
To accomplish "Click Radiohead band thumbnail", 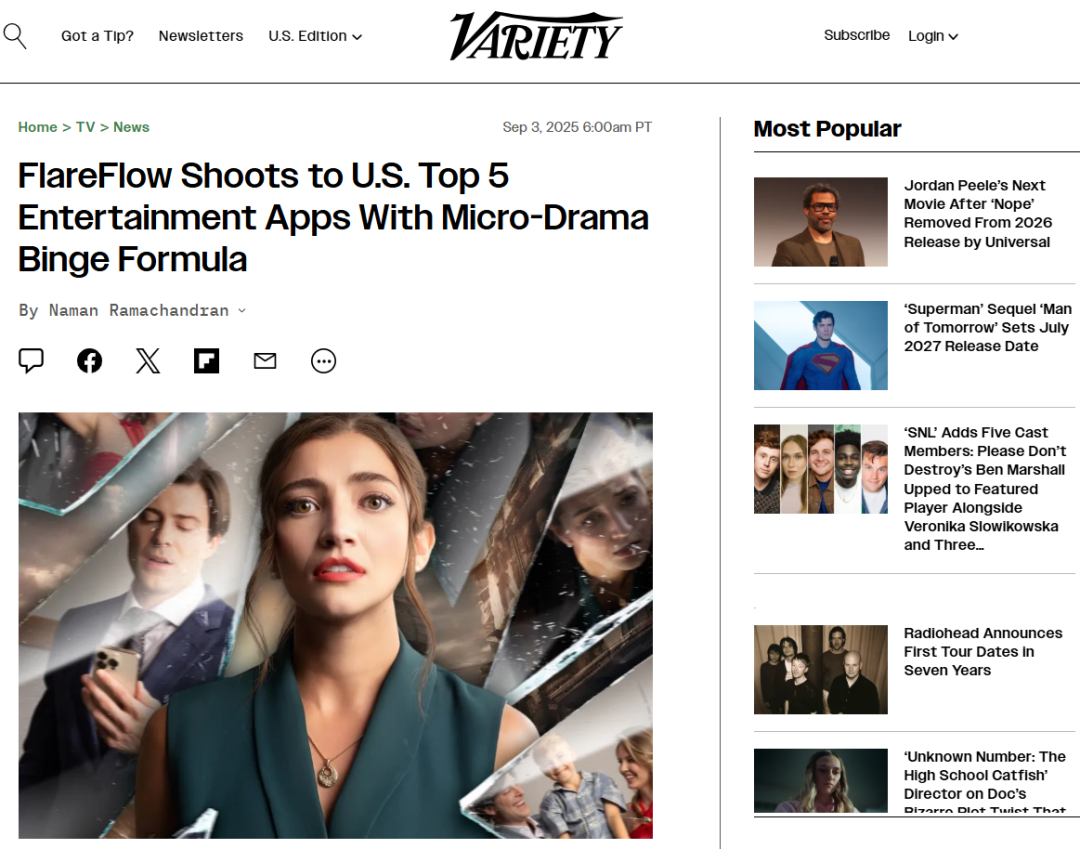I will (x=820, y=669).
